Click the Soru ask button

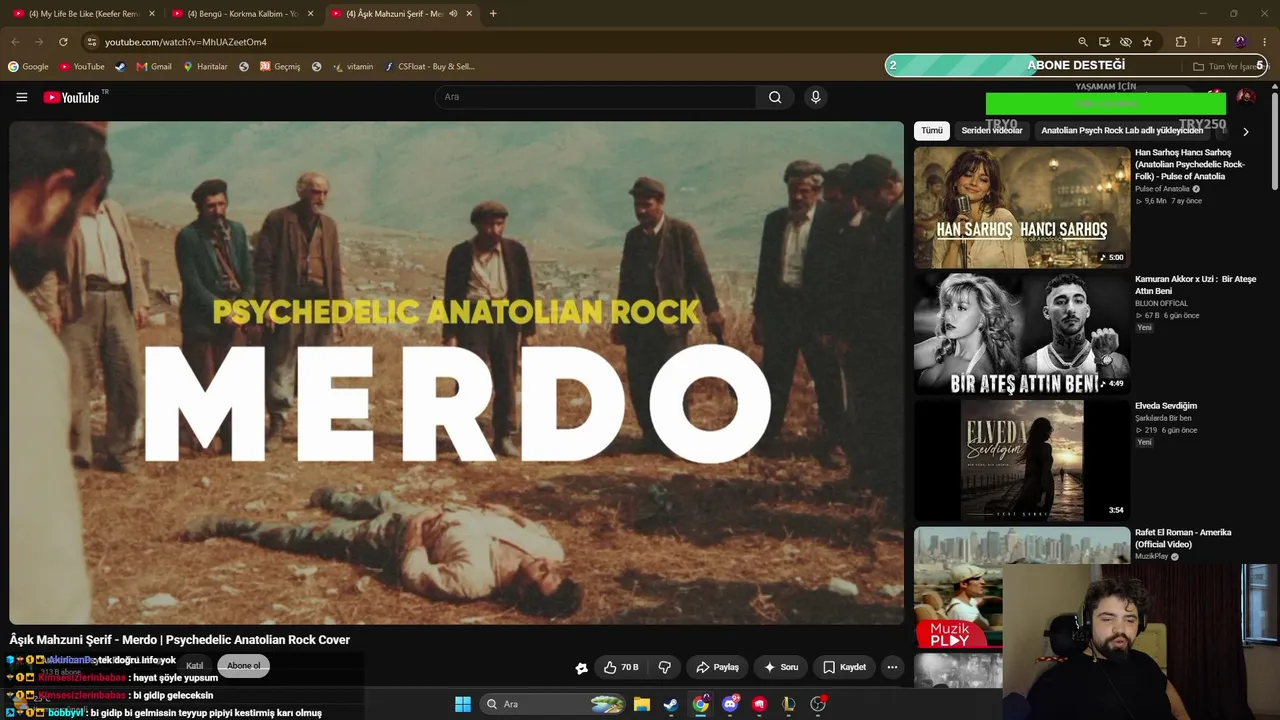click(781, 667)
